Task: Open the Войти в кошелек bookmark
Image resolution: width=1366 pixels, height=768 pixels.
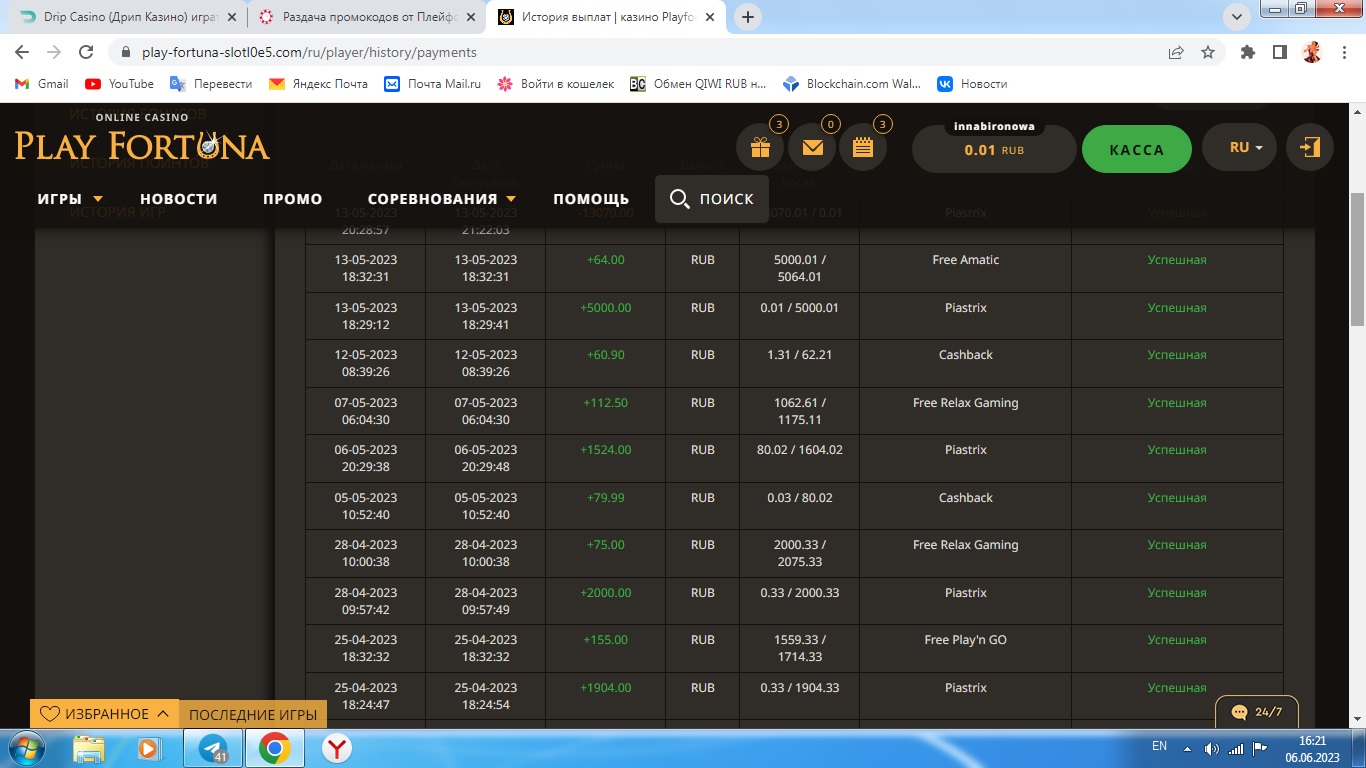Action: [556, 84]
